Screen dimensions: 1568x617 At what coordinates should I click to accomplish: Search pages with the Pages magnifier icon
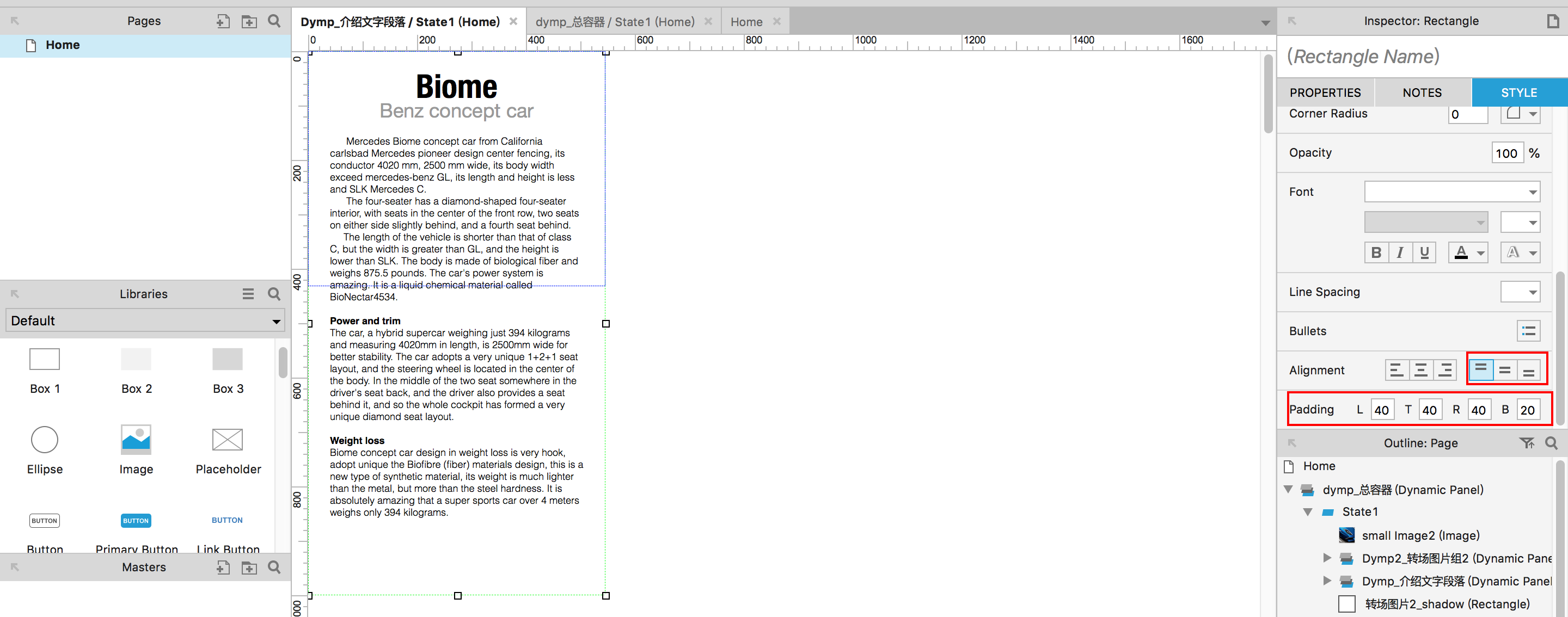tap(274, 21)
